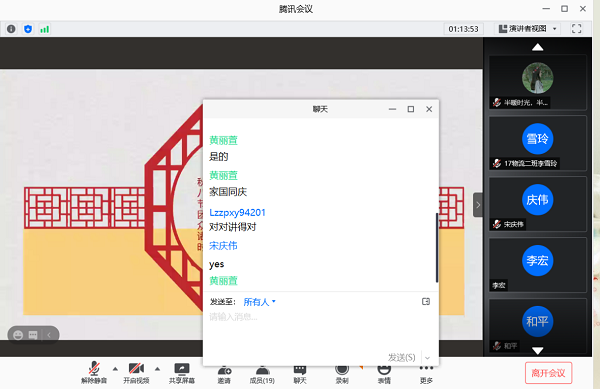Click 离开会议 leave meeting button
Screen dimensions: 600x389
pyautogui.click(x=548, y=373)
